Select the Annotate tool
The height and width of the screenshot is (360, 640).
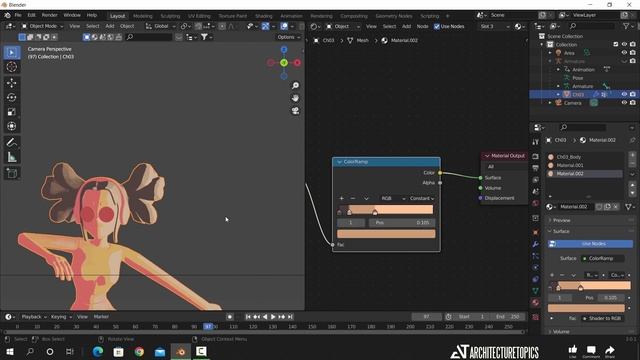click(11, 142)
